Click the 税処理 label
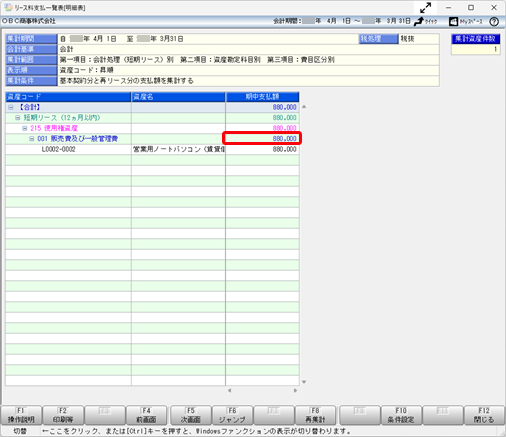 pyautogui.click(x=379, y=39)
